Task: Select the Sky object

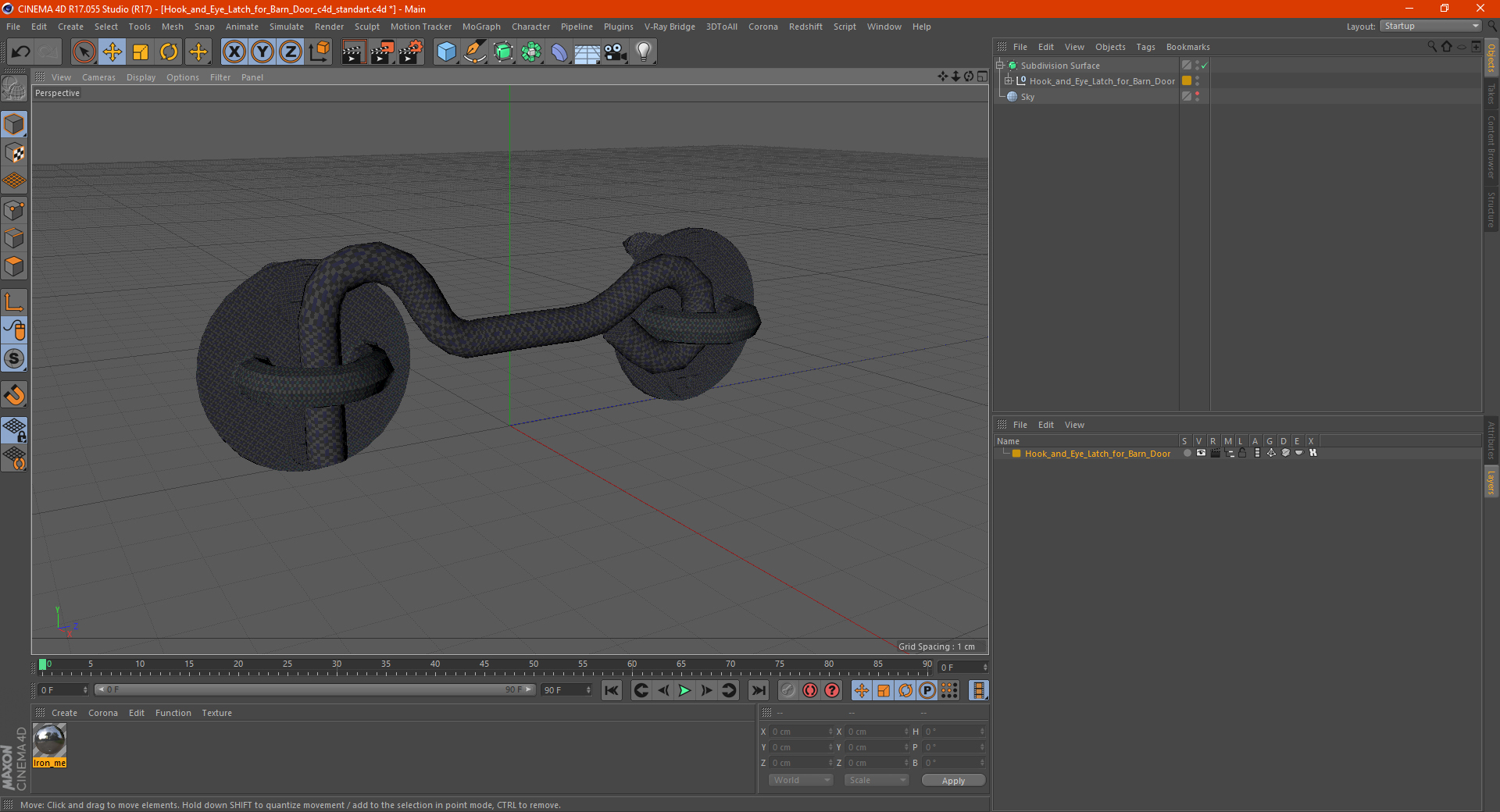Action: [x=1027, y=97]
